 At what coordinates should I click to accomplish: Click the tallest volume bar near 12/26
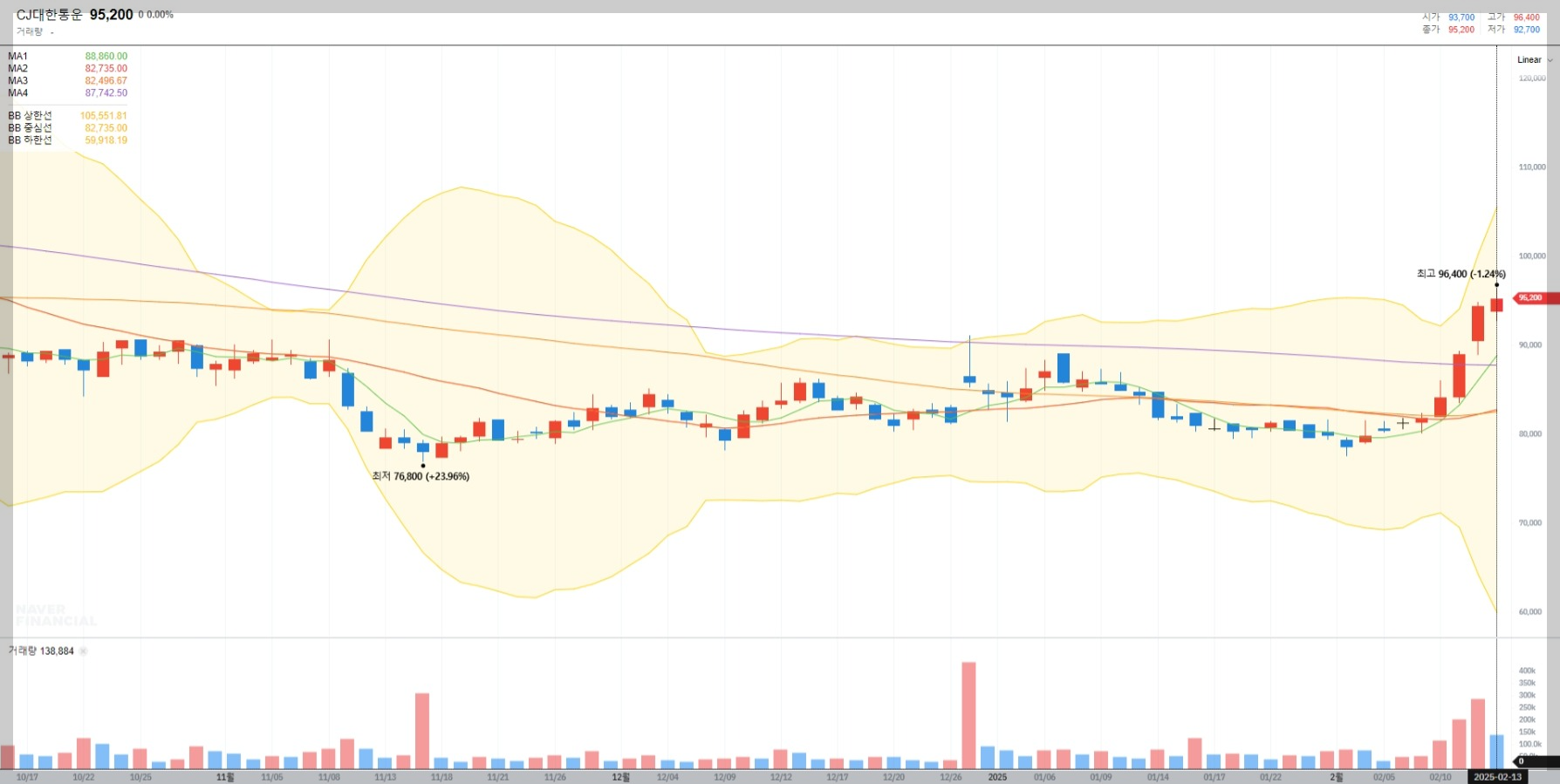[x=968, y=715]
